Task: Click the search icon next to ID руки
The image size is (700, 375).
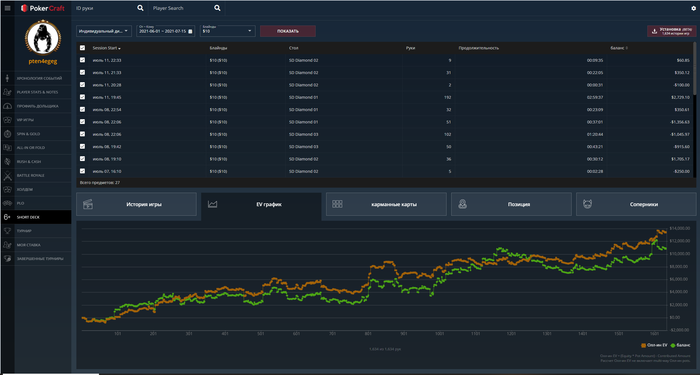Action: point(140,8)
